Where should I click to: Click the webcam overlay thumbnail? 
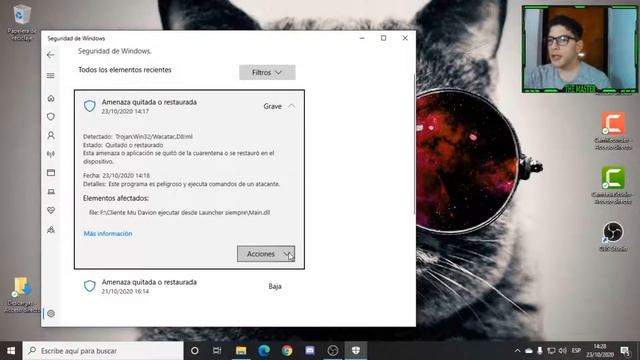pos(580,49)
